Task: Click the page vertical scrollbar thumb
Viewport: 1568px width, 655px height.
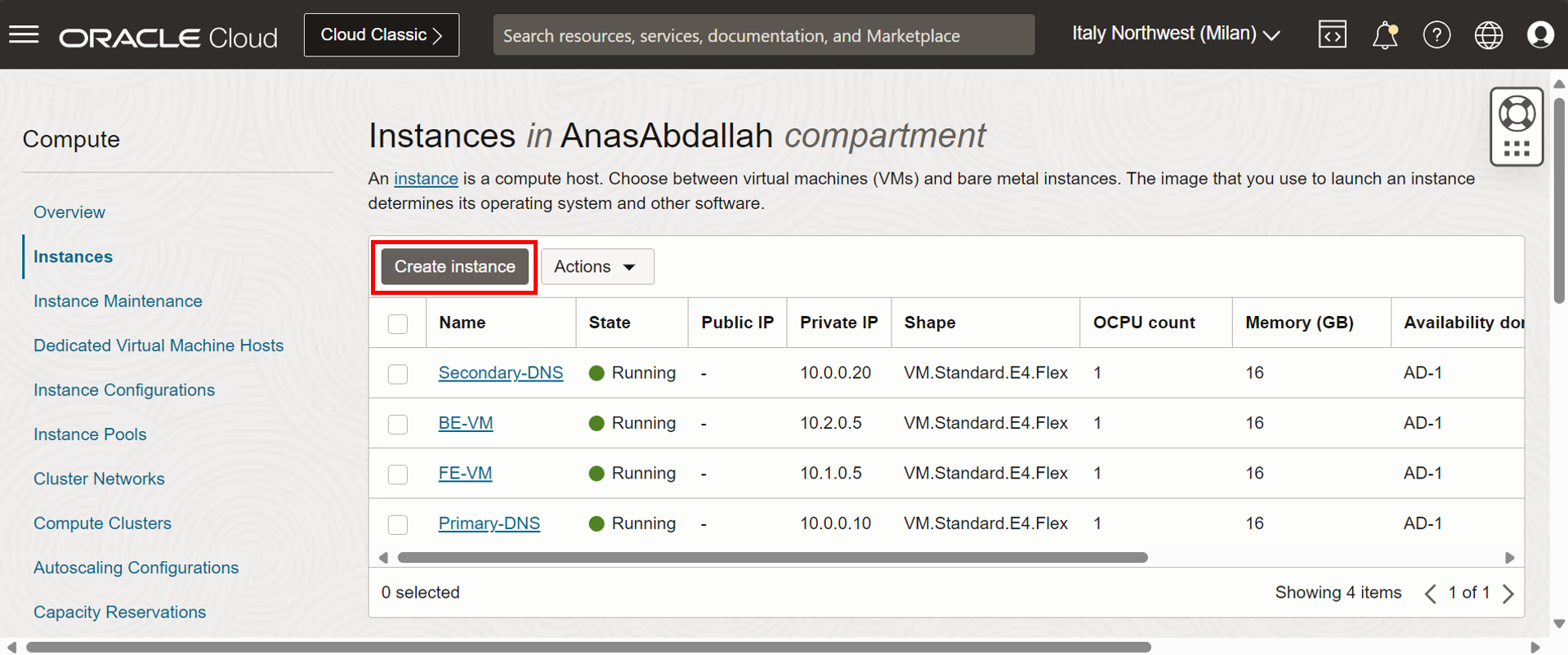Action: (x=1559, y=200)
